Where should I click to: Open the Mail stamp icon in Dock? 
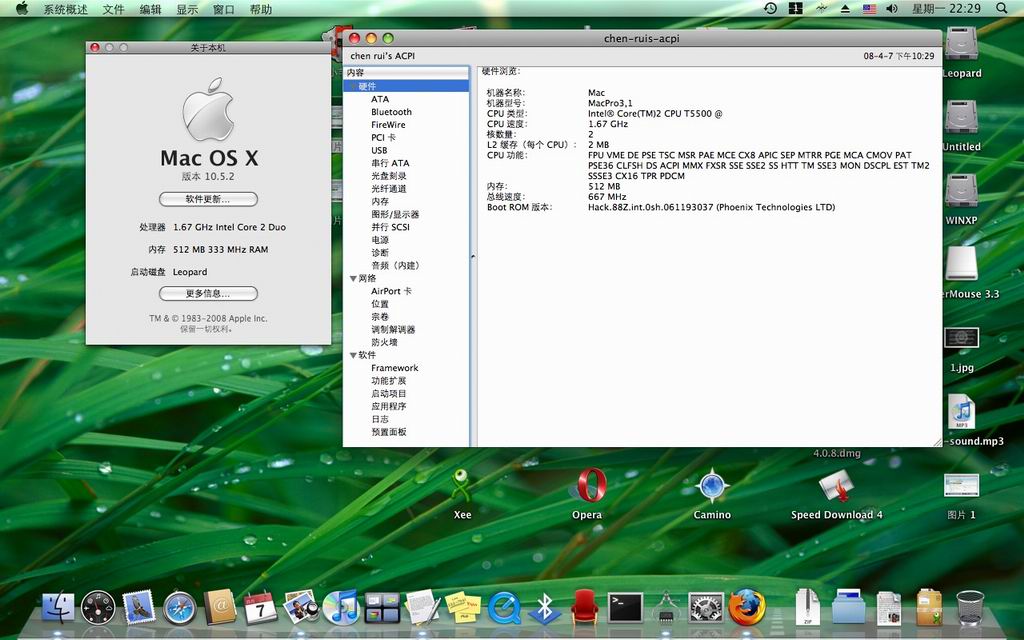click(x=138, y=607)
